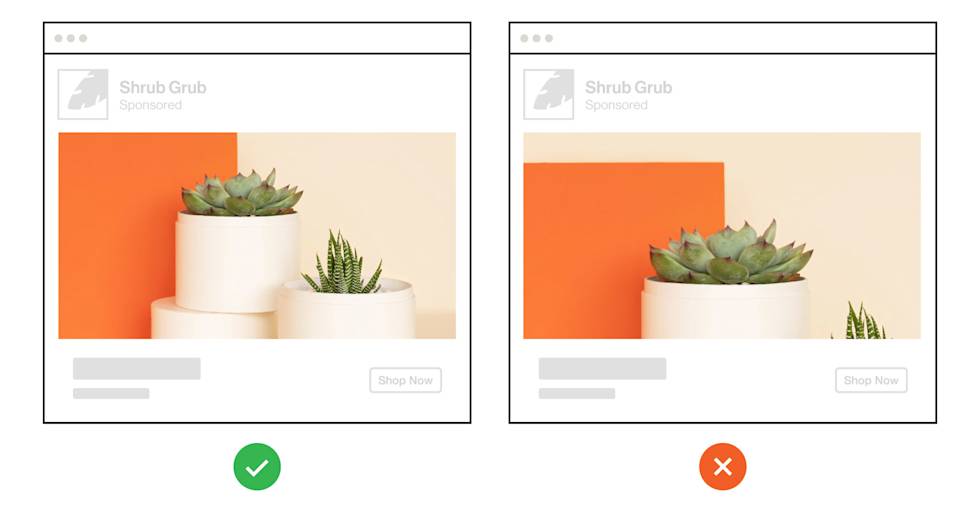The width and height of the screenshot is (980, 513).
Task: Click small gray subtext placeholder in left ad
Action: click(x=111, y=394)
